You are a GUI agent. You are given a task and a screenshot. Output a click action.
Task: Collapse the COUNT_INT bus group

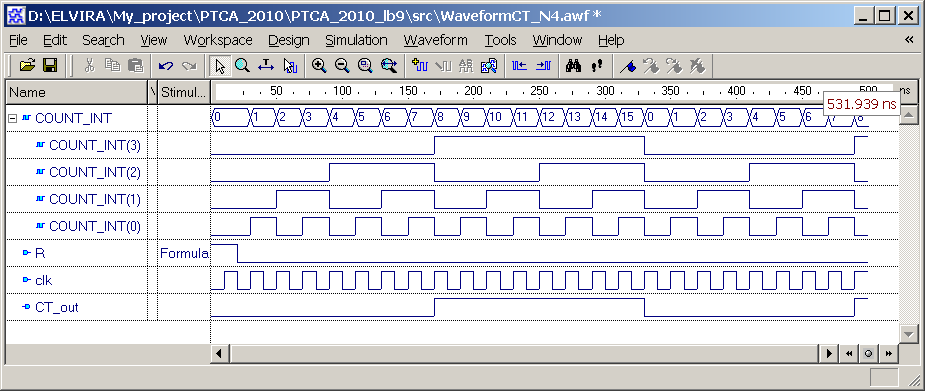pyautogui.click(x=12, y=118)
